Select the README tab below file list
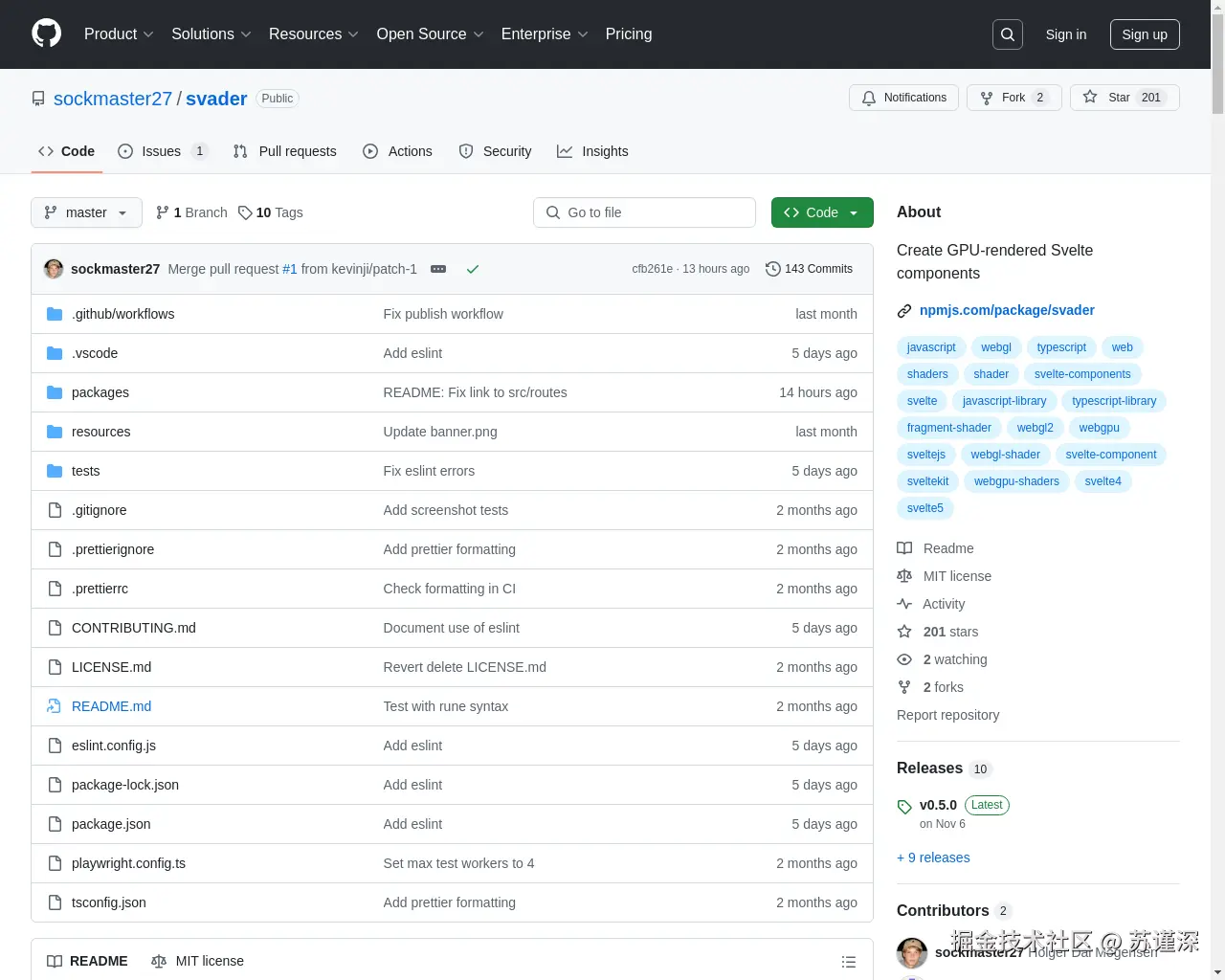The height and width of the screenshot is (980, 1225). (87, 961)
